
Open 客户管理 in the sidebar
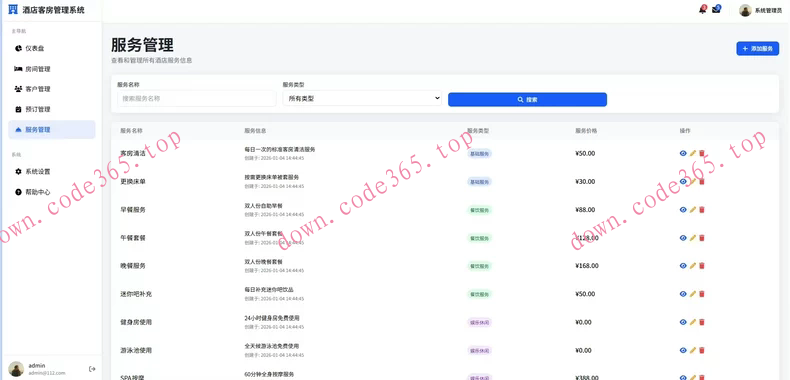click(x=52, y=89)
